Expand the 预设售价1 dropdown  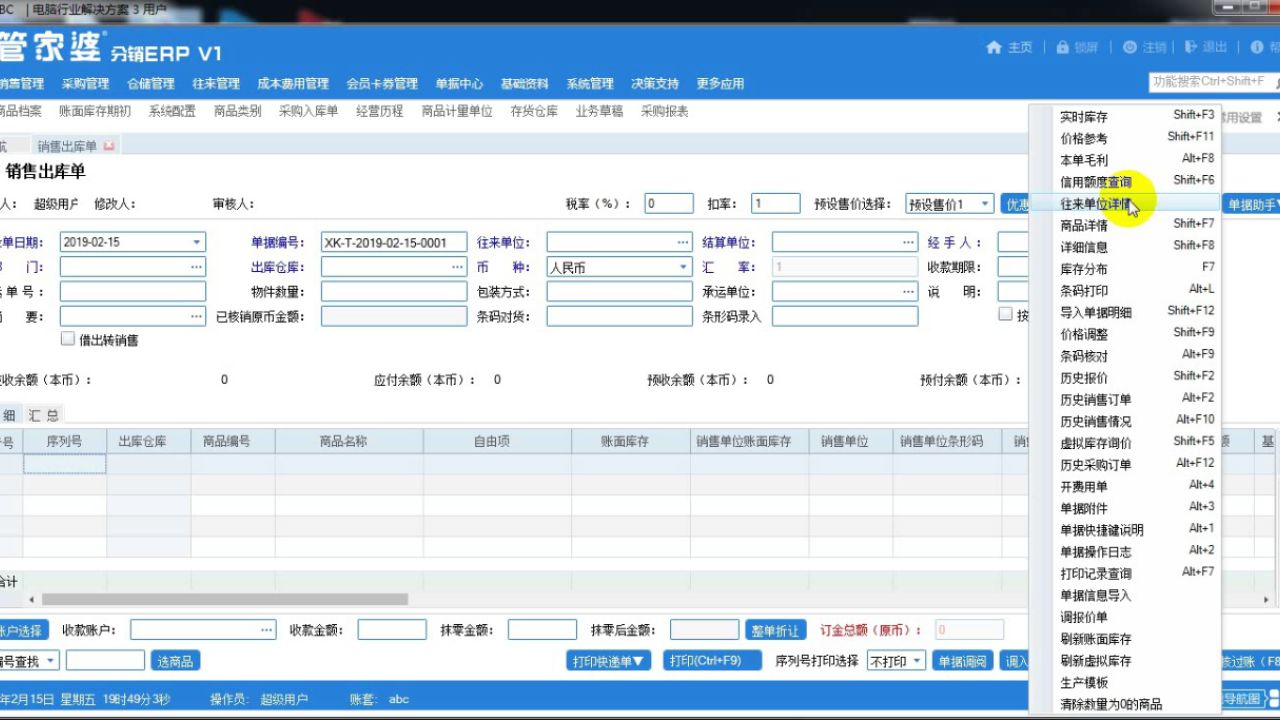984,204
